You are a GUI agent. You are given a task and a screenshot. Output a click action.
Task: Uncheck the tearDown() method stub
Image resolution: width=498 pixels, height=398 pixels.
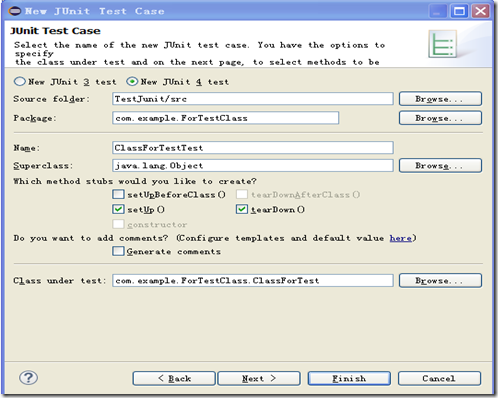pos(242,209)
